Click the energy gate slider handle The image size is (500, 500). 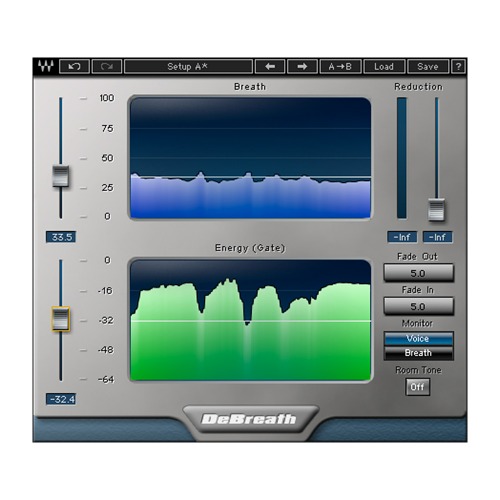coord(61,319)
